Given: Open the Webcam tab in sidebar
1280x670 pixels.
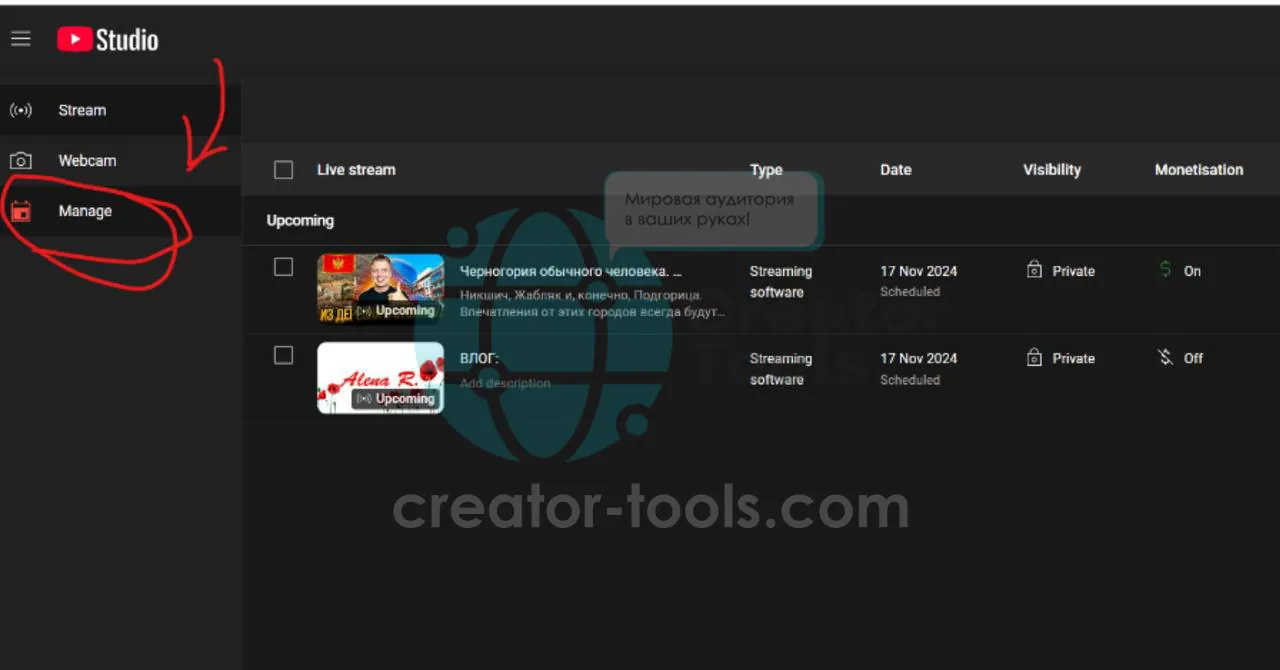Looking at the screenshot, I should click(120, 161).
